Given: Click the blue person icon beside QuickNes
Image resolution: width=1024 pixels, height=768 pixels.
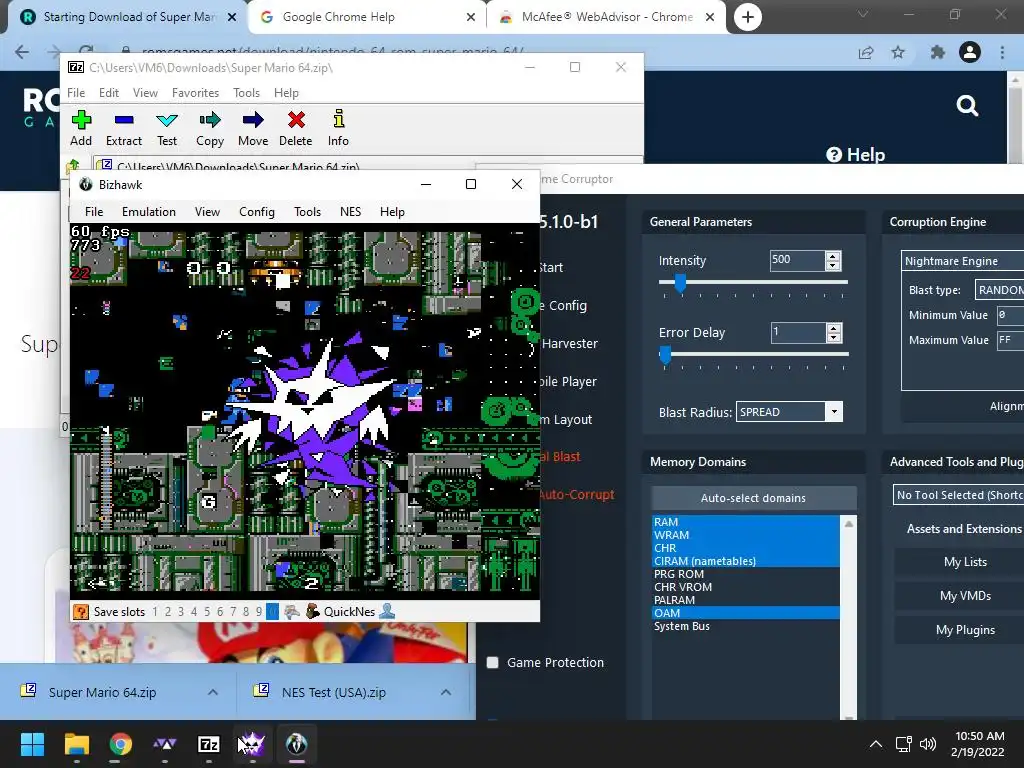Looking at the screenshot, I should coord(387,611).
